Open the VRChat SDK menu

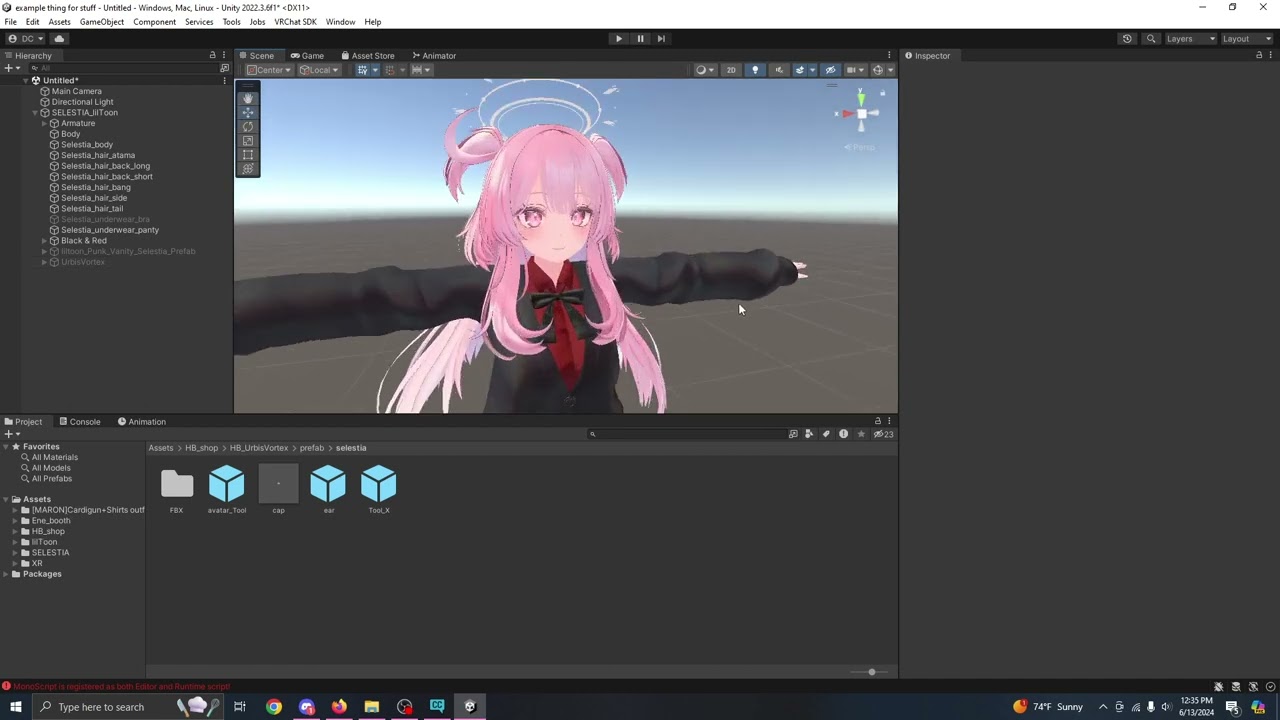[295, 22]
